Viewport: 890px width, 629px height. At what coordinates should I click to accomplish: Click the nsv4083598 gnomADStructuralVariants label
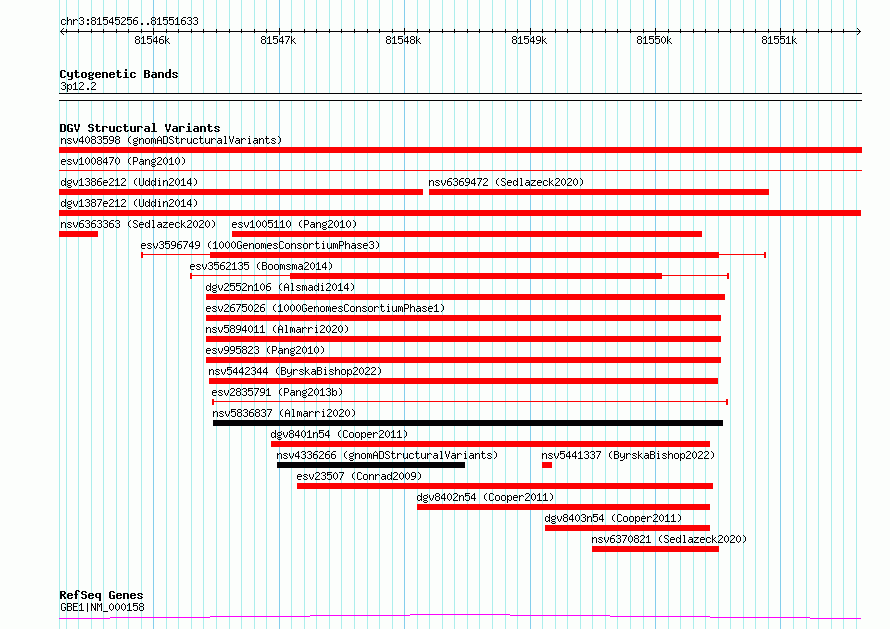click(171, 140)
